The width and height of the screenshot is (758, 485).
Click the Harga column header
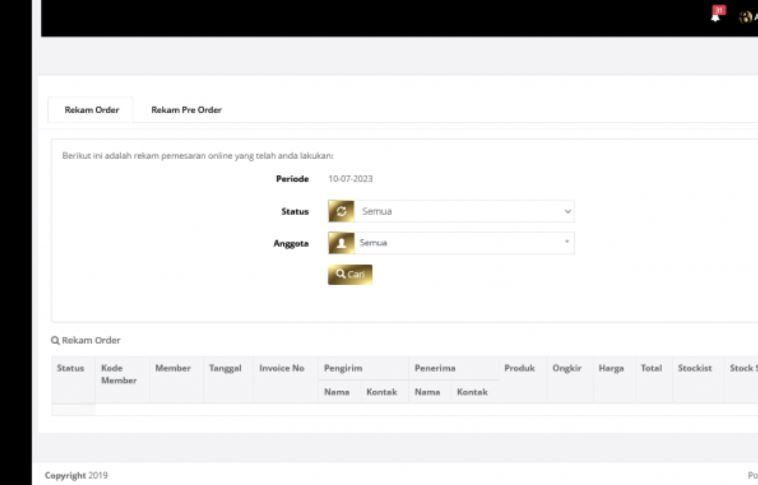(x=611, y=368)
